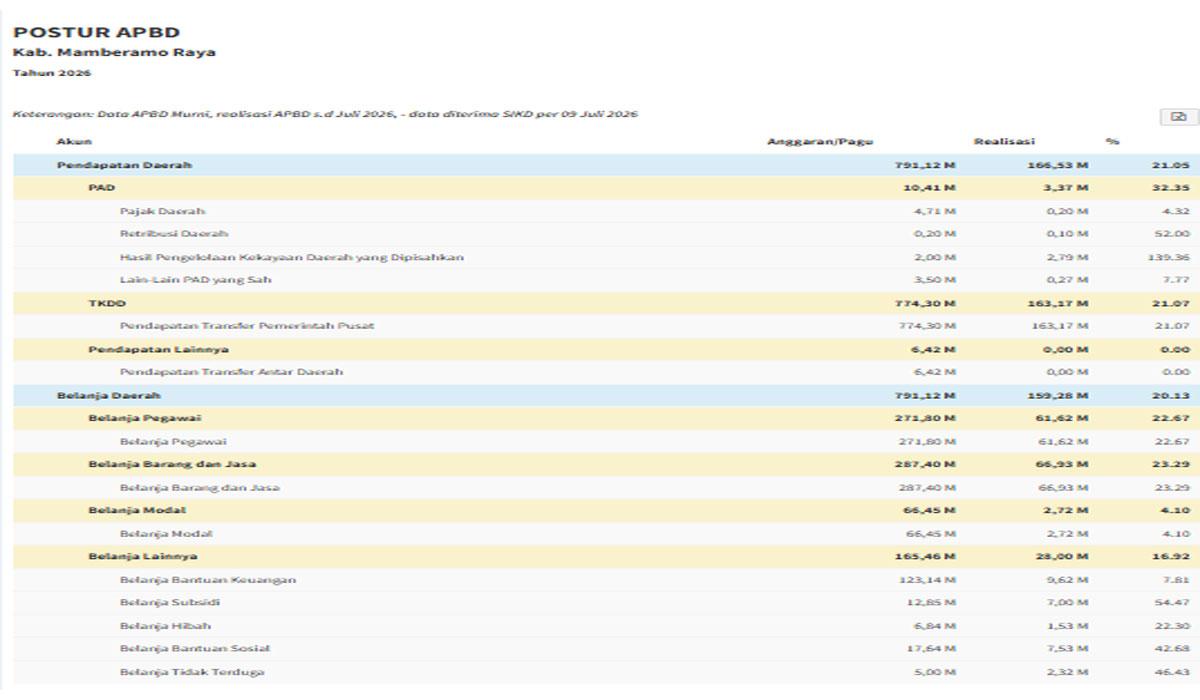Click the 4,71 M Pajak Daerah budget
This screenshot has height=700, width=1200.
coord(933,211)
